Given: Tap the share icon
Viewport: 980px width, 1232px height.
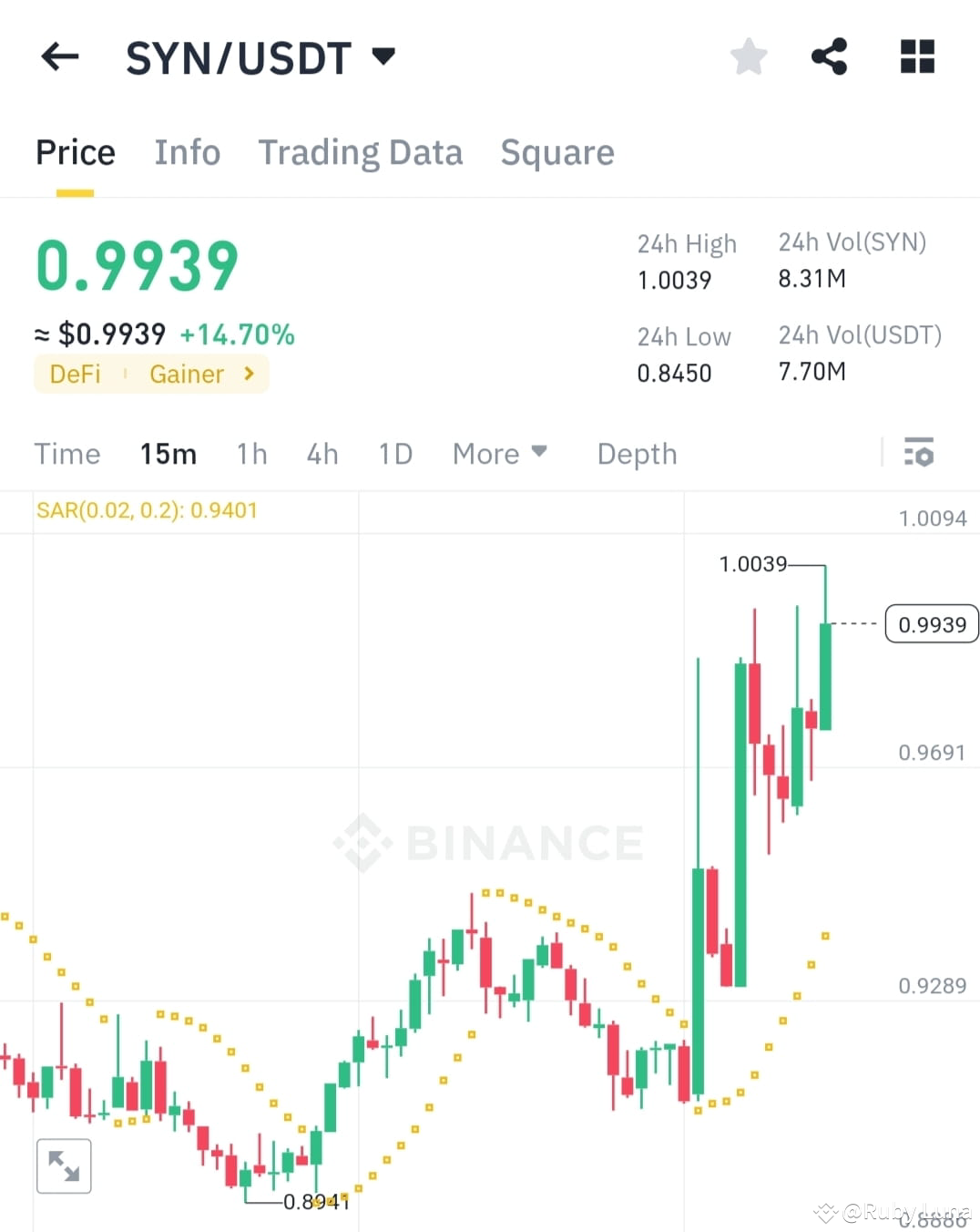Looking at the screenshot, I should coord(830,56).
